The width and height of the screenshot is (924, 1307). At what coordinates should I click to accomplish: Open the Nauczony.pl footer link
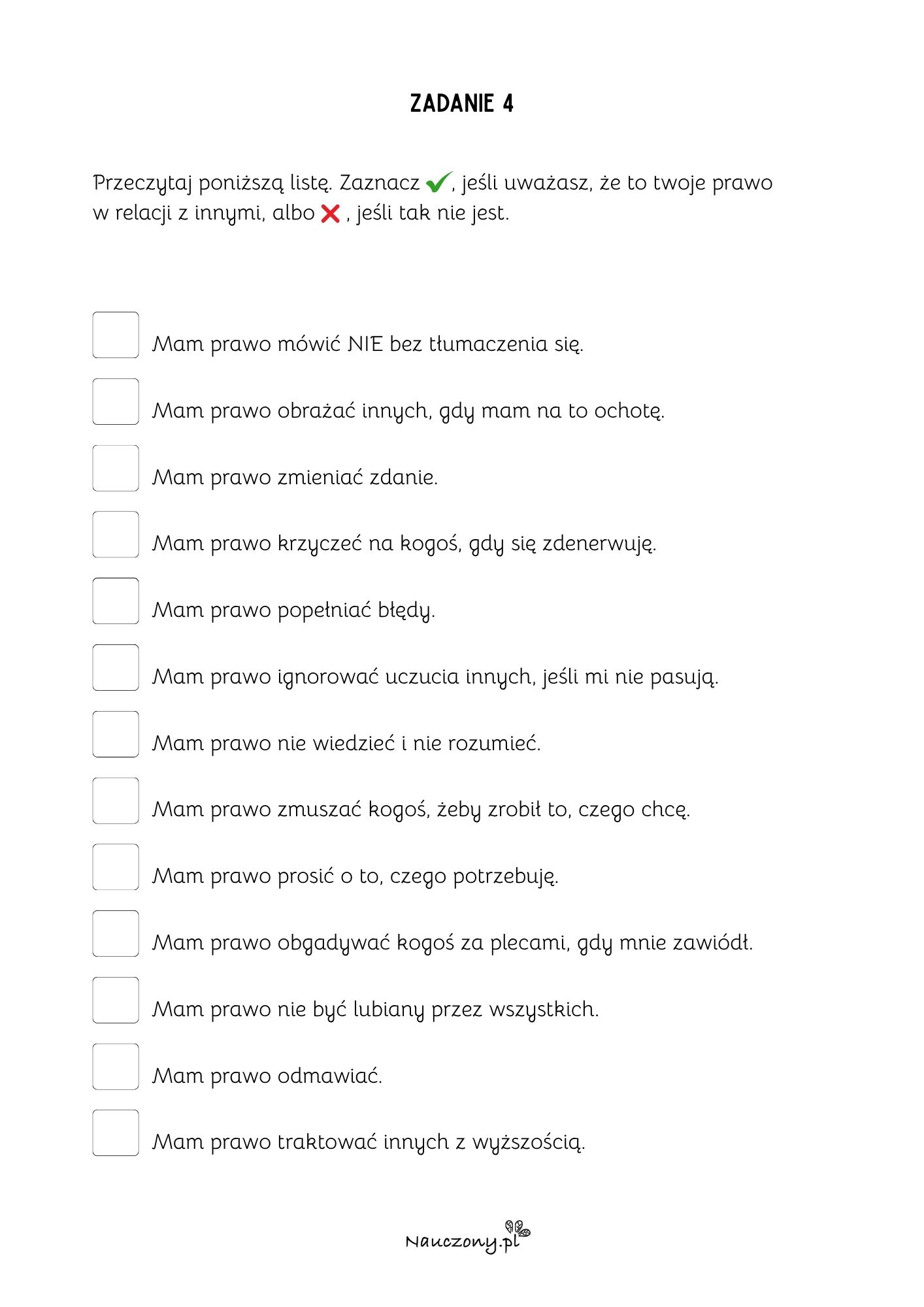tap(467, 1236)
